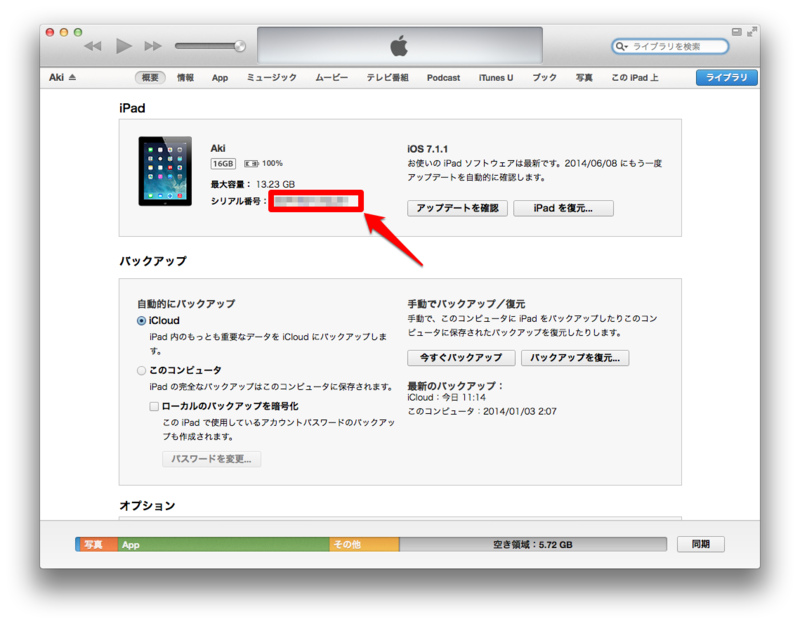800x624 pixels.
Task: Click the 同期 sync button
Action: [x=701, y=544]
